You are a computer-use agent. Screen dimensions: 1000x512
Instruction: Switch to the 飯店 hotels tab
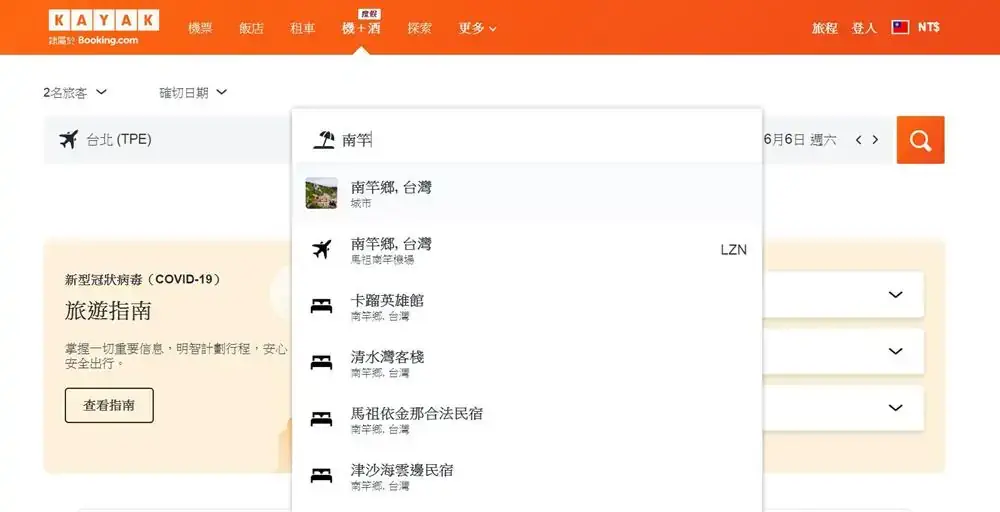coord(252,28)
